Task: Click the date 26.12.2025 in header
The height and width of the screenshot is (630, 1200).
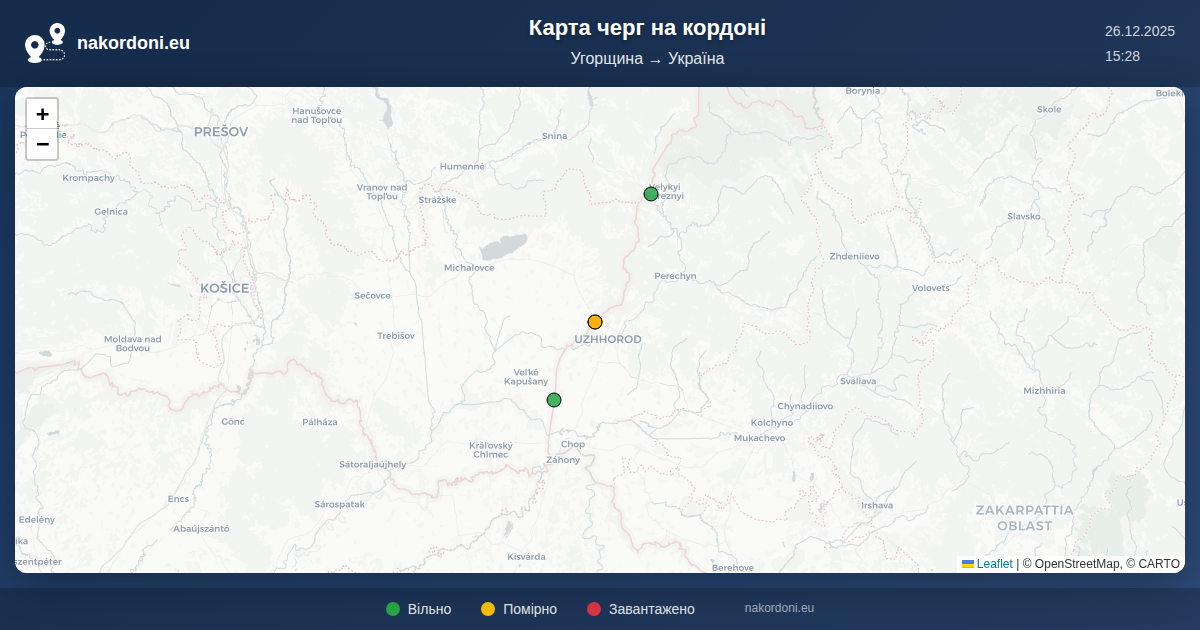Action: (1139, 31)
